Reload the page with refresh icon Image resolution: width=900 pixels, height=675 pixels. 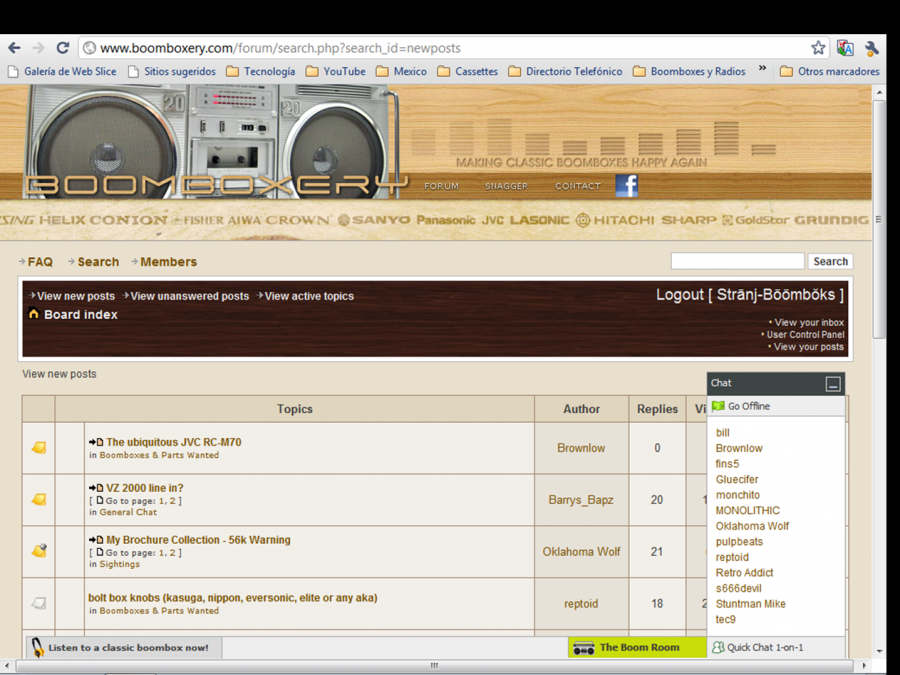click(x=63, y=48)
